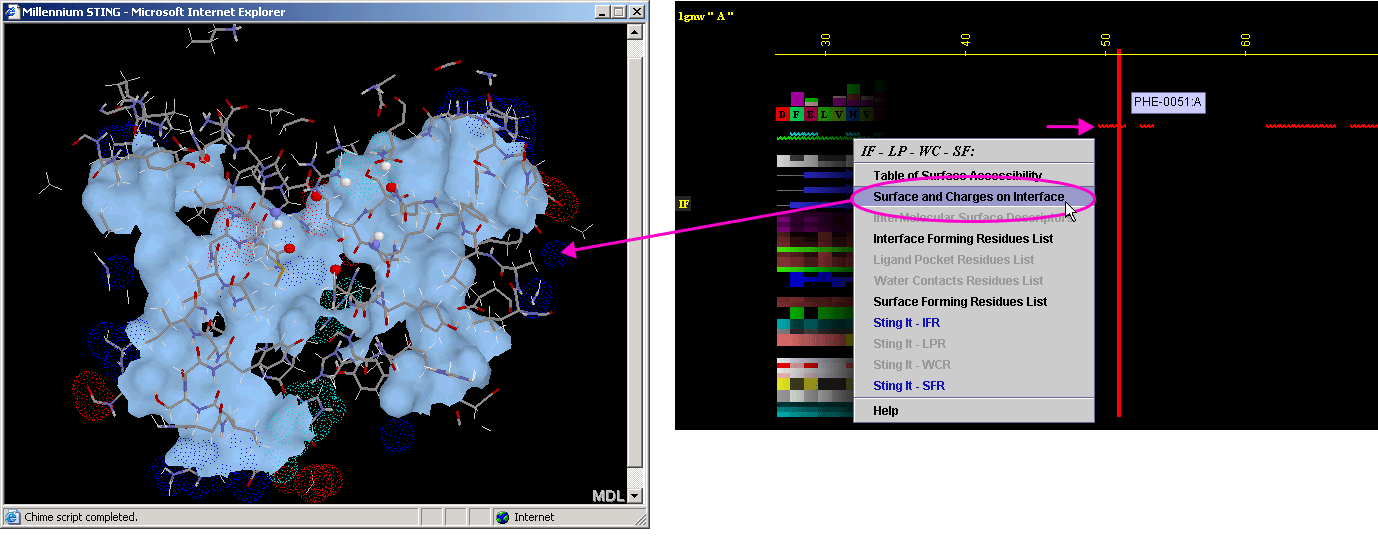This screenshot has width=1378, height=541.
Task: Click the PHE-0051:A residue tooltip
Action: pyautogui.click(x=1168, y=102)
